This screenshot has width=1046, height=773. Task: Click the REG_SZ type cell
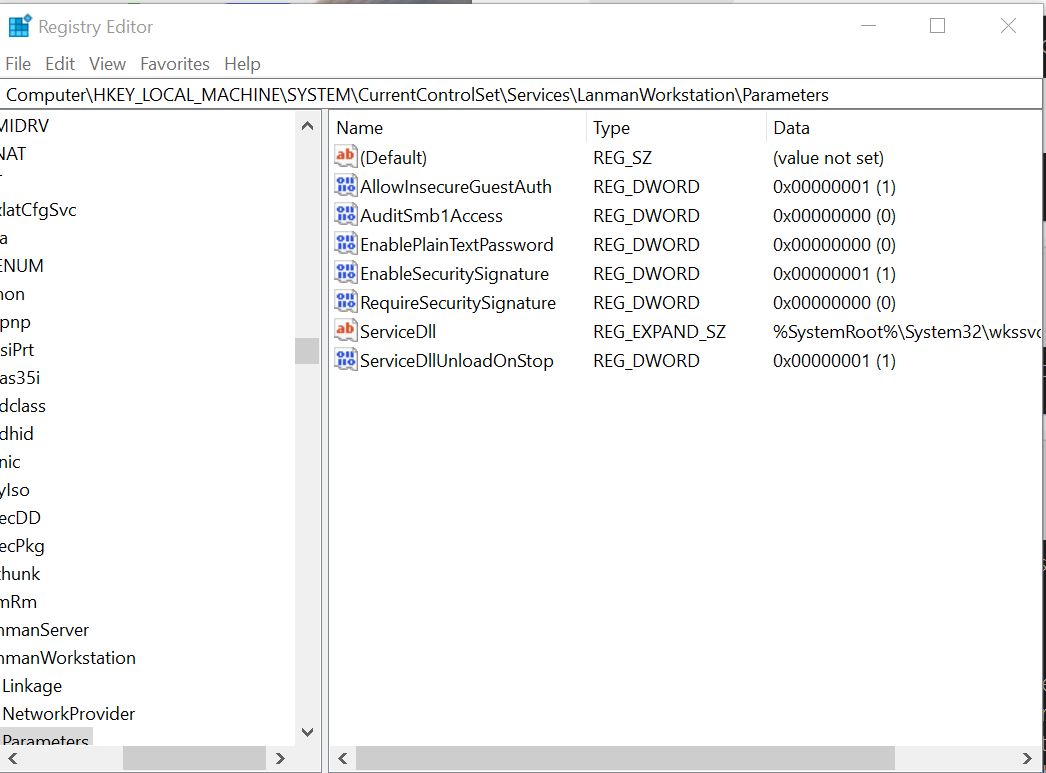[622, 158]
